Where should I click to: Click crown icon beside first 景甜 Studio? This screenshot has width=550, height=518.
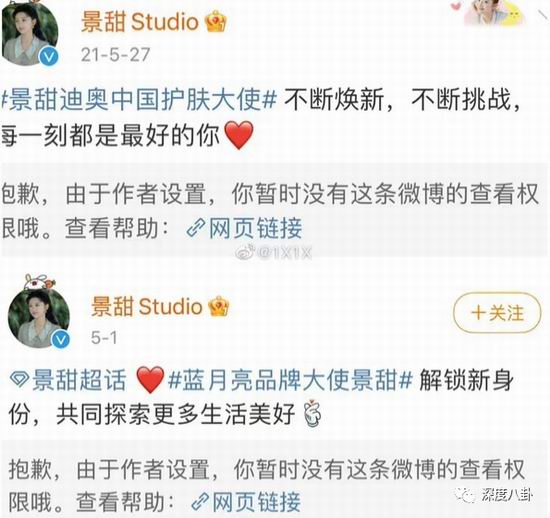pyautogui.click(x=216, y=22)
